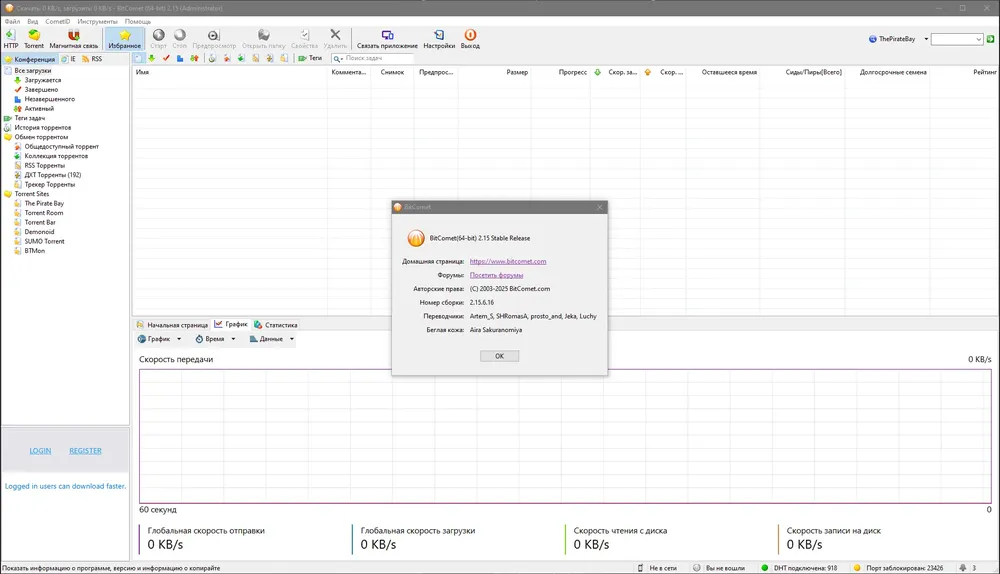Image resolution: width=1000 pixels, height=574 pixels.
Task: Click the green go arrow beside search box
Action: point(990,39)
